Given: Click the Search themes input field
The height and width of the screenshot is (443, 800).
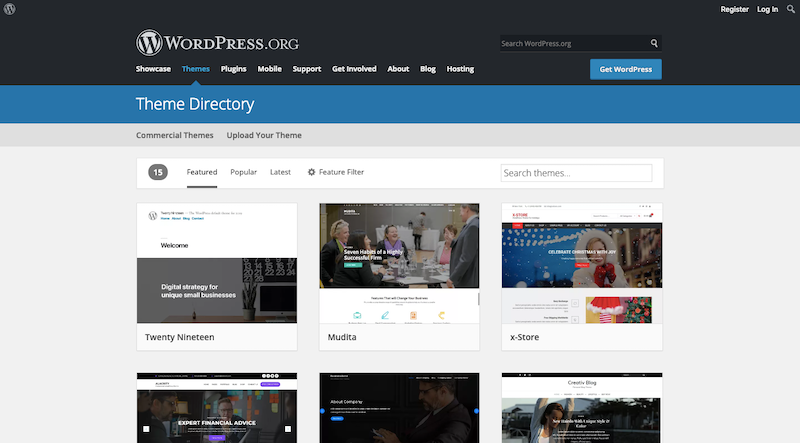Looking at the screenshot, I should (x=576, y=173).
